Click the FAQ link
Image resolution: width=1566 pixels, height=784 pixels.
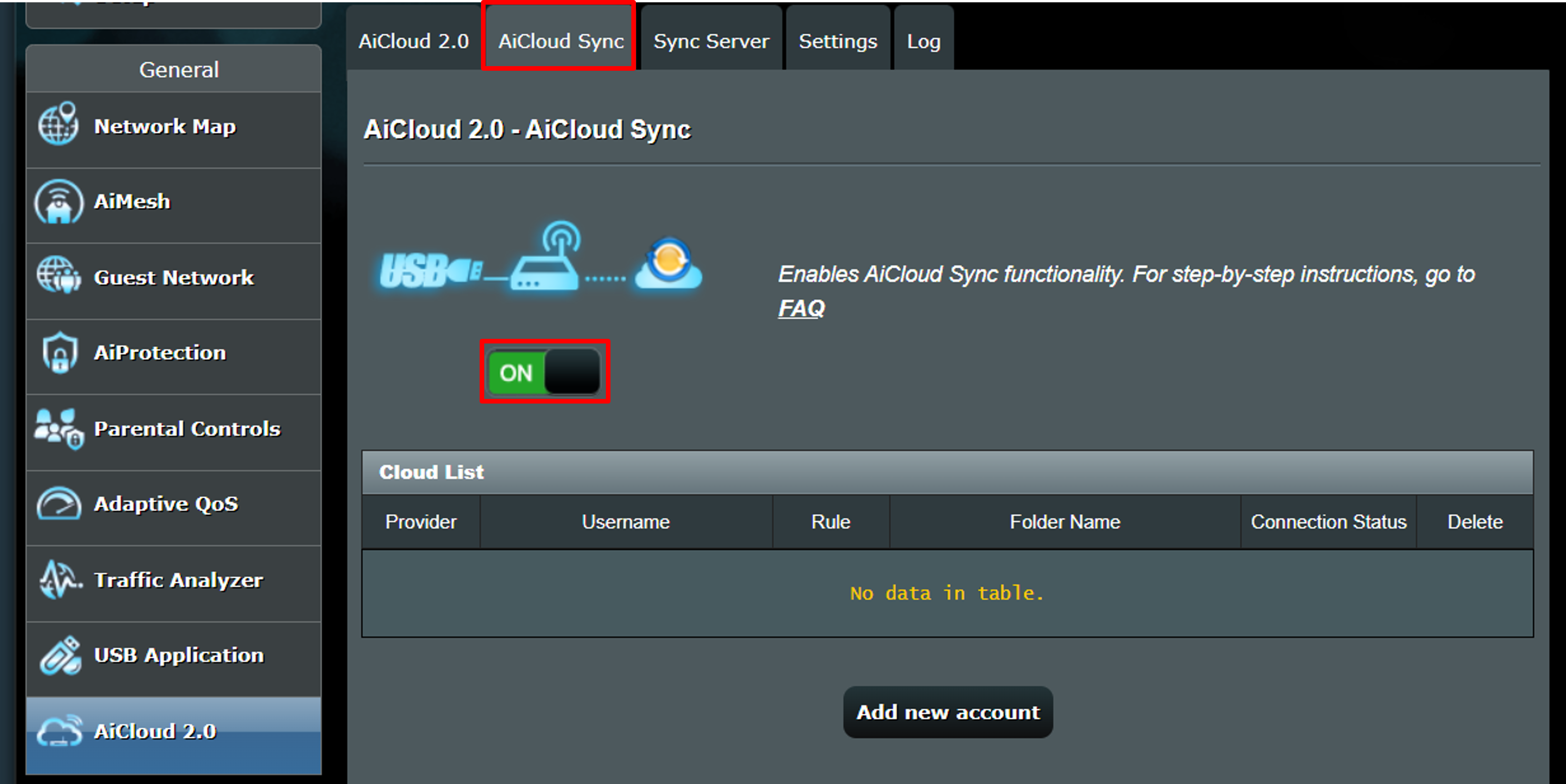click(x=801, y=308)
